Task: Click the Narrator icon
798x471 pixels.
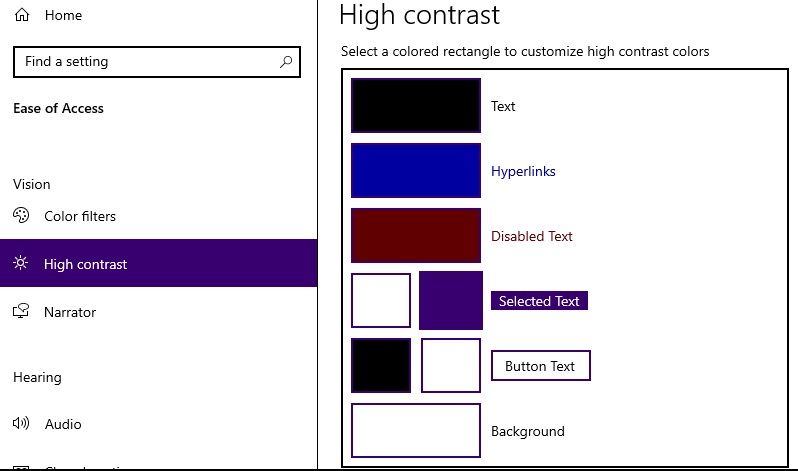Action: [x=21, y=312]
